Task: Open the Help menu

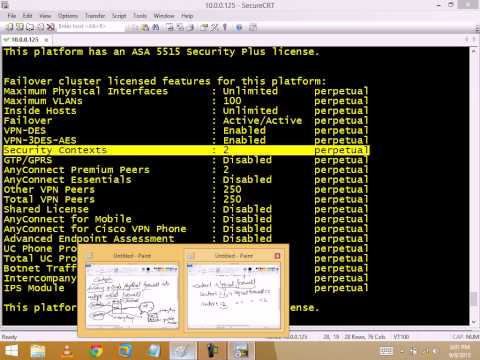Action: [x=187, y=16]
